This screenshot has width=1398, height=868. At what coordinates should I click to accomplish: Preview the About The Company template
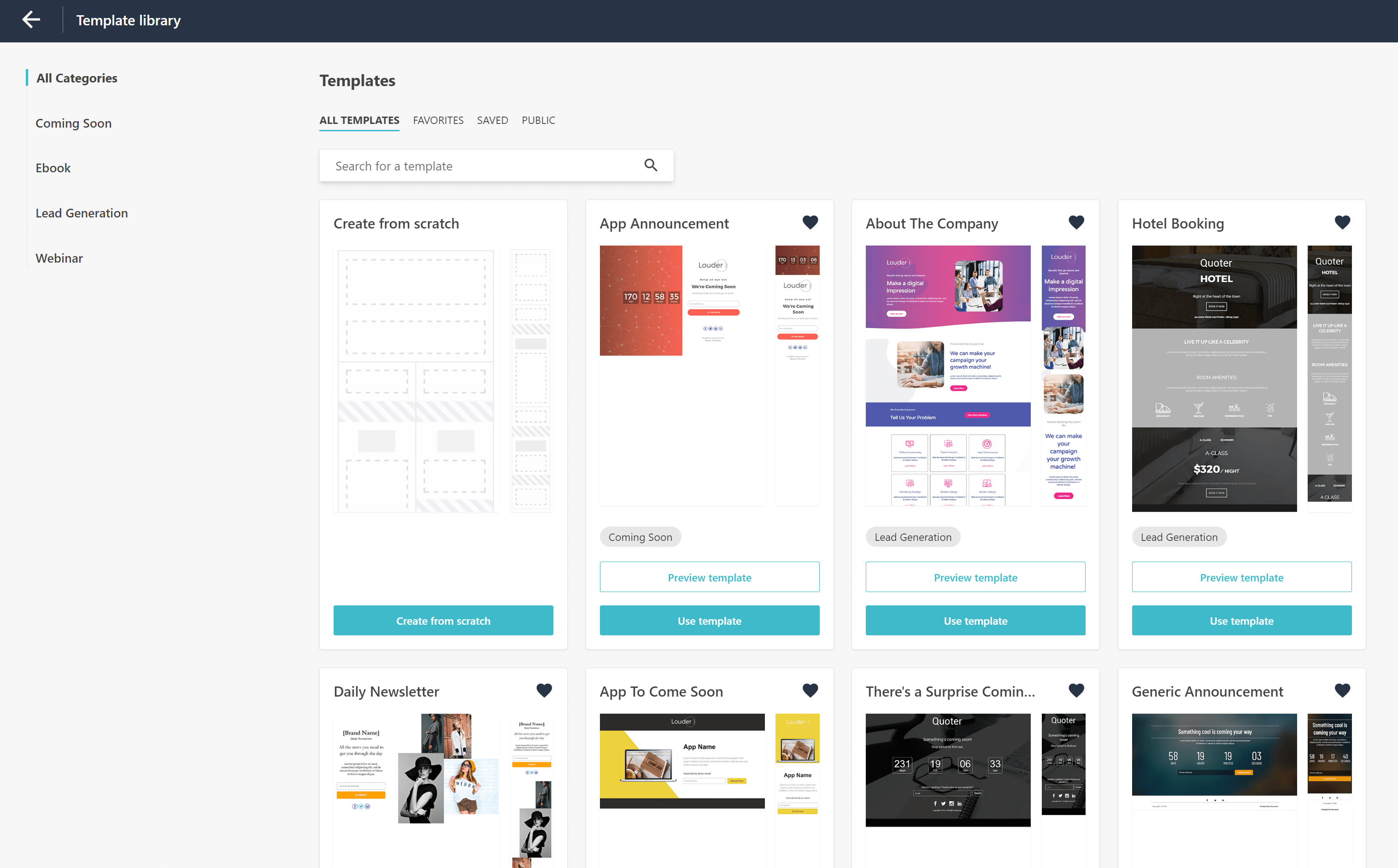point(975,576)
